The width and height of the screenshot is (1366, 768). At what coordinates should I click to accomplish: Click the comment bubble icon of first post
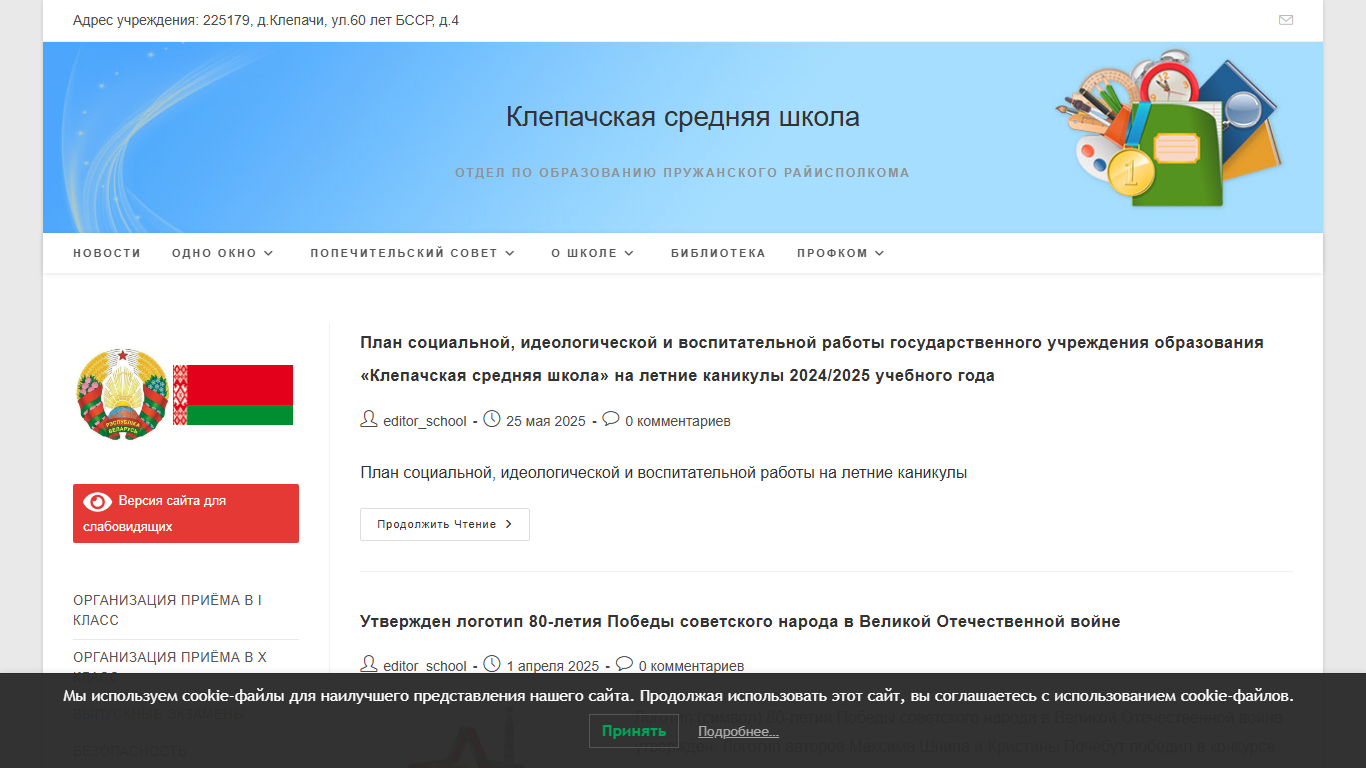[611, 419]
